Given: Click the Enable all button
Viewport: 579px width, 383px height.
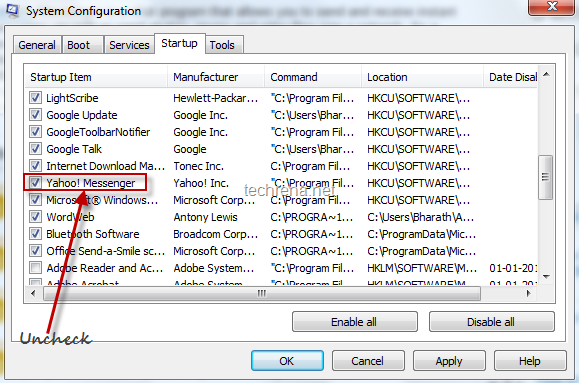Looking at the screenshot, I should (354, 322).
